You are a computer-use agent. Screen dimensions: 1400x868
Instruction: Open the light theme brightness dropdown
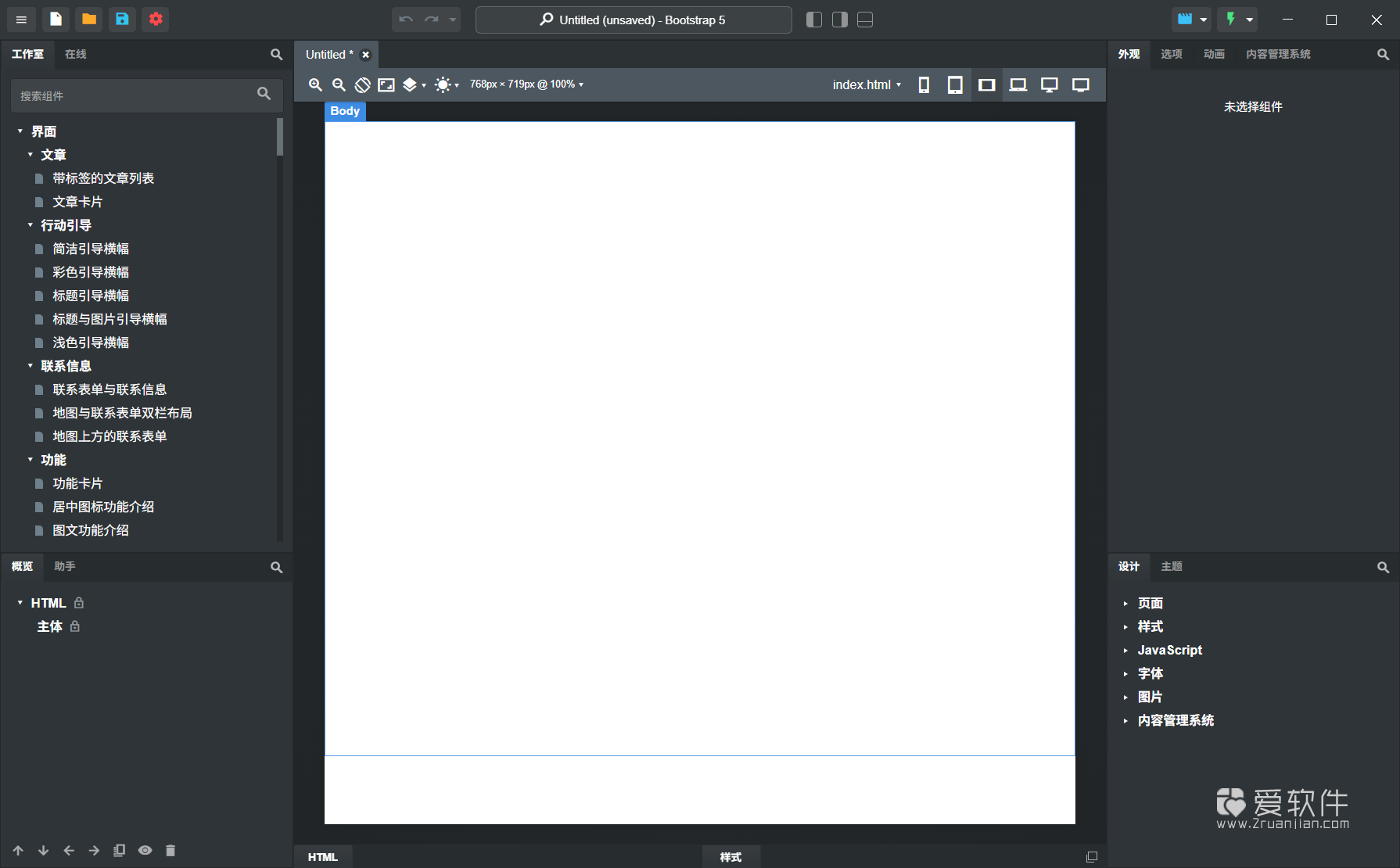pos(447,84)
